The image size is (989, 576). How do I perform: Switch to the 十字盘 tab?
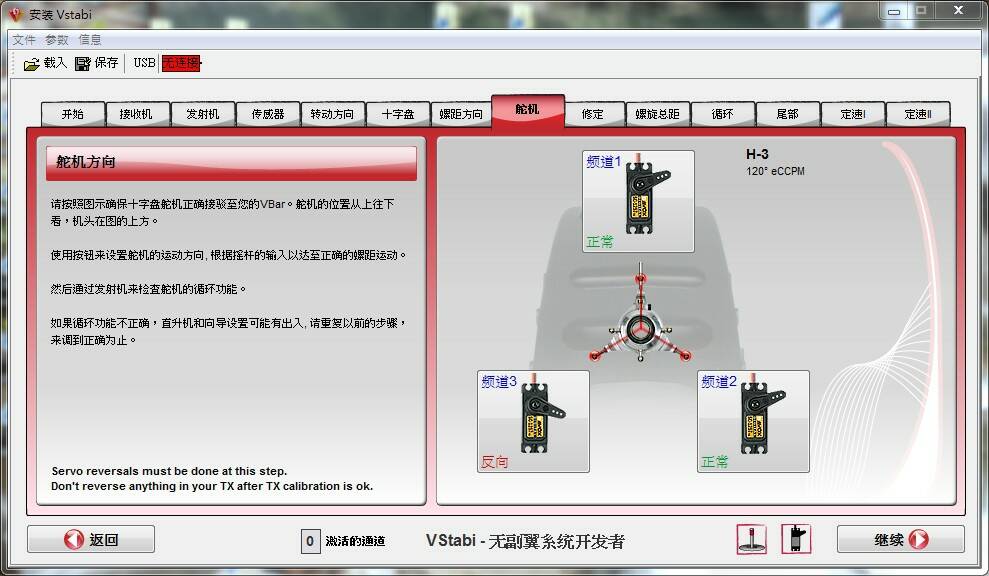(398, 114)
